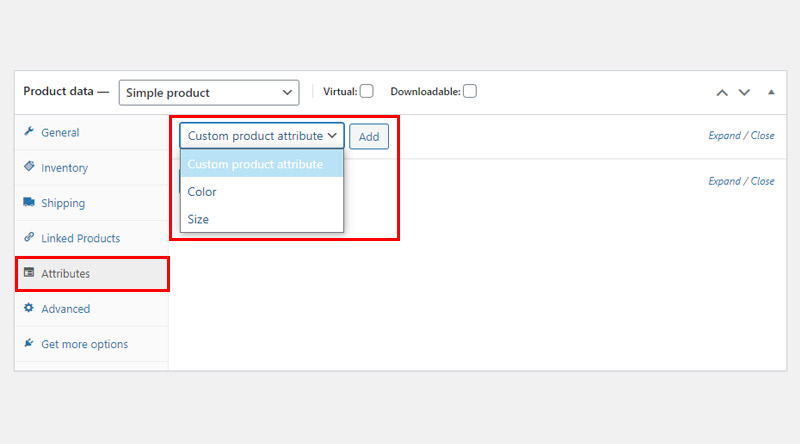Enable the Virtual checkbox

point(366,91)
